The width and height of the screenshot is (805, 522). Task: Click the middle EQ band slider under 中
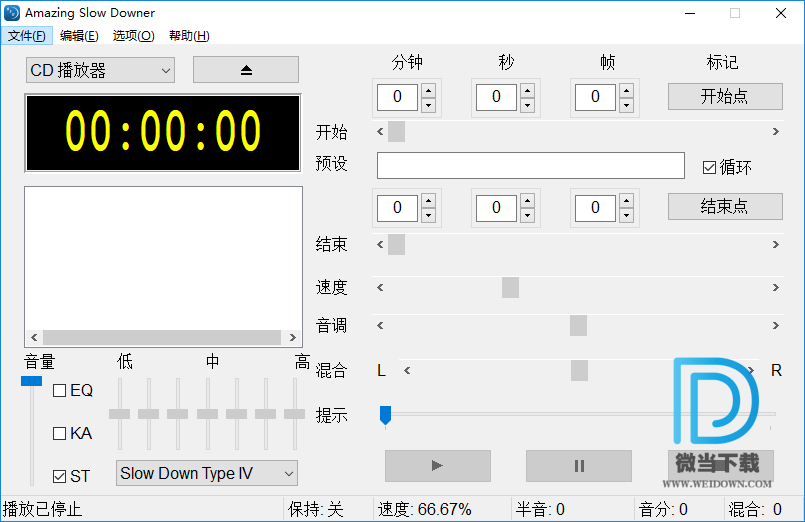pyautogui.click(x=207, y=414)
